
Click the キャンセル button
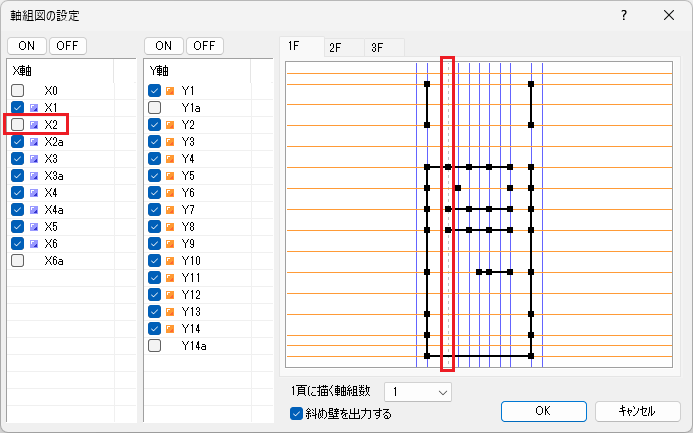[x=637, y=411]
